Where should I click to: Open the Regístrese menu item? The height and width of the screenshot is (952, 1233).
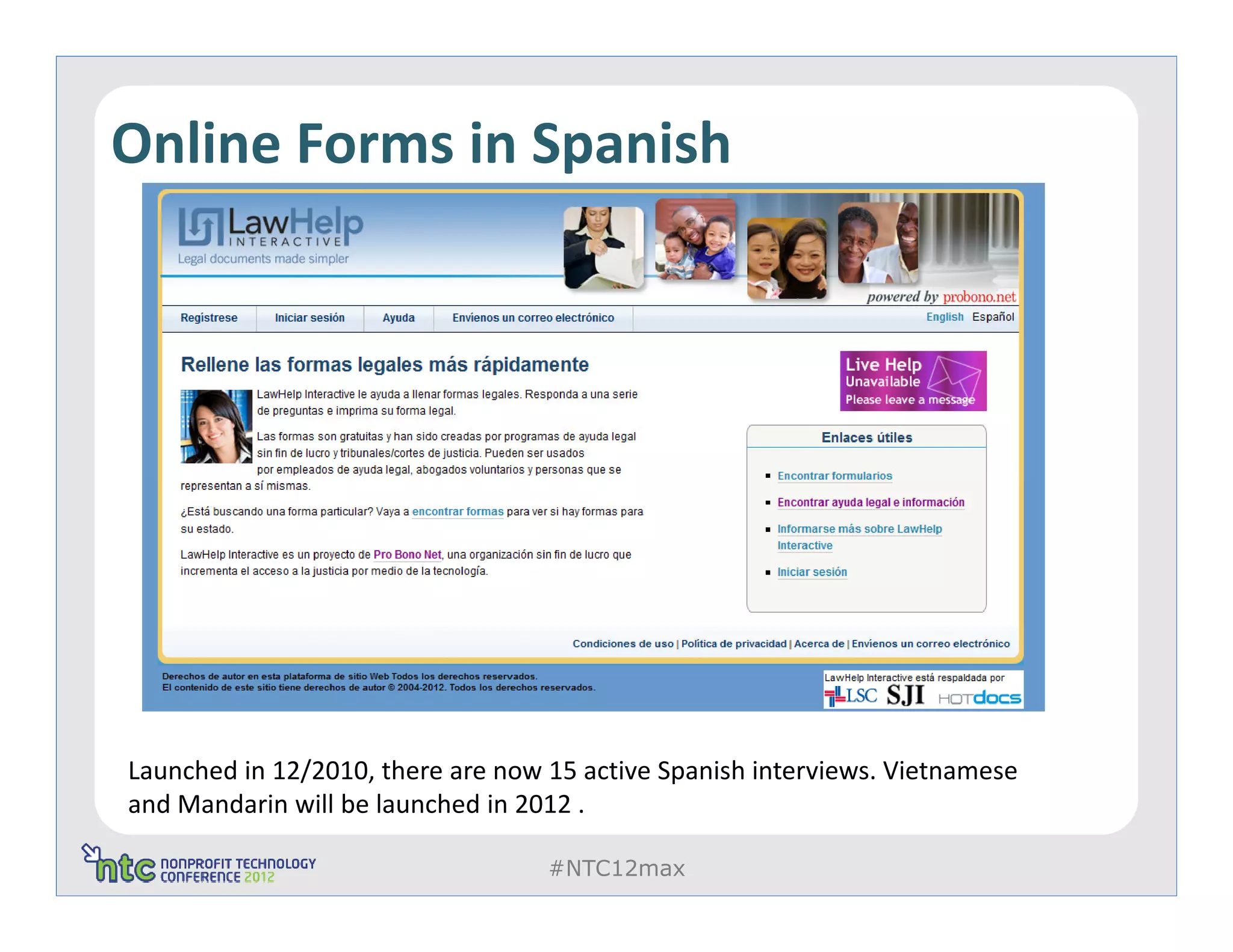pyautogui.click(x=209, y=318)
